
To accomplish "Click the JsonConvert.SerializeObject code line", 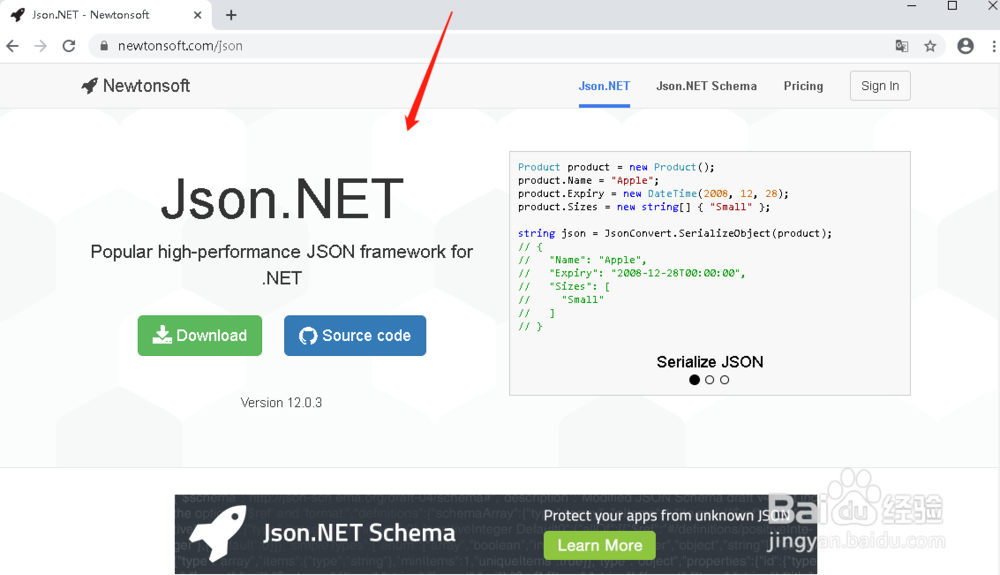I will click(x=675, y=233).
